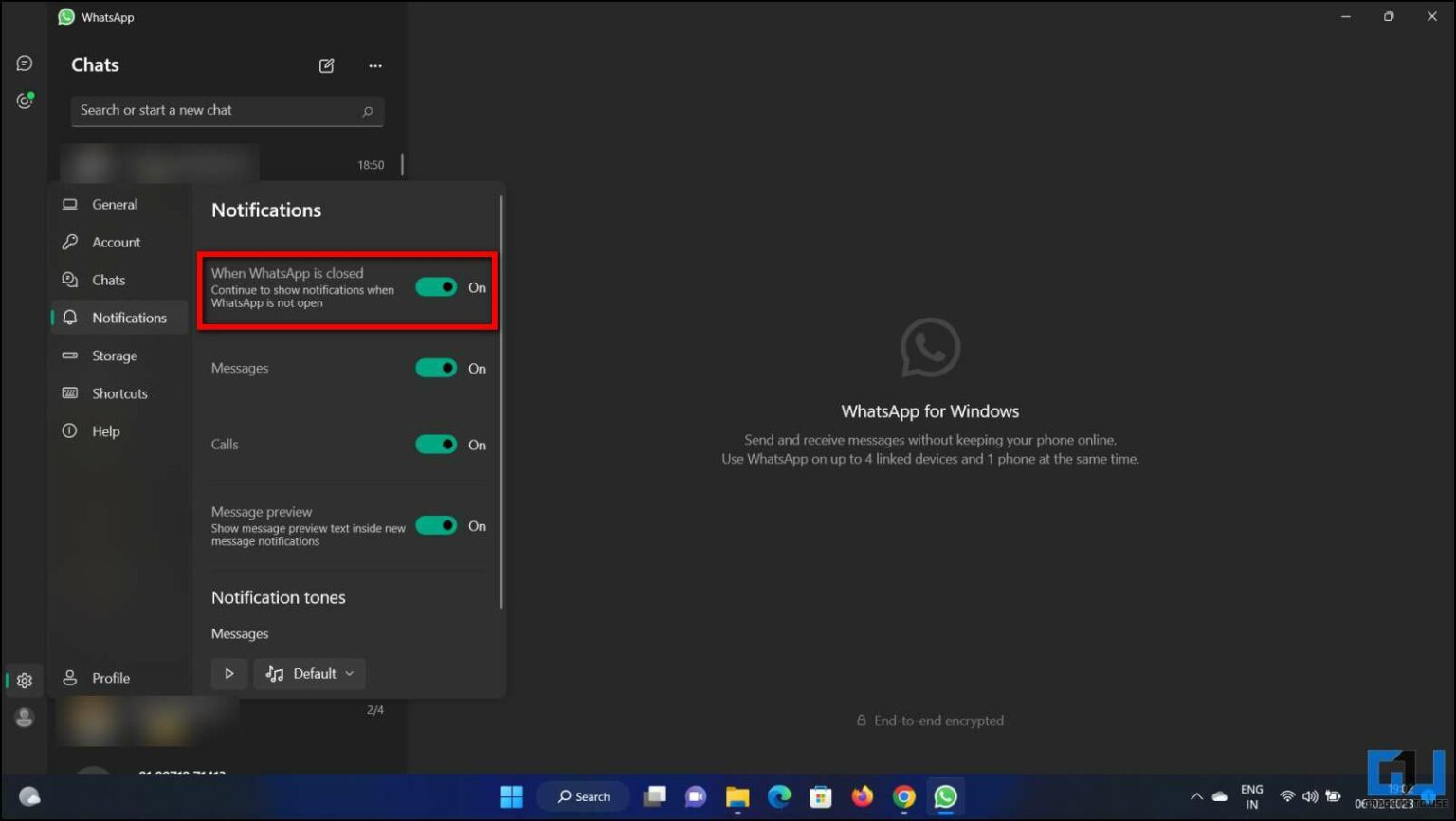The width and height of the screenshot is (1456, 821).
Task: Open the Default notification tone dropdown
Action: [x=310, y=673]
